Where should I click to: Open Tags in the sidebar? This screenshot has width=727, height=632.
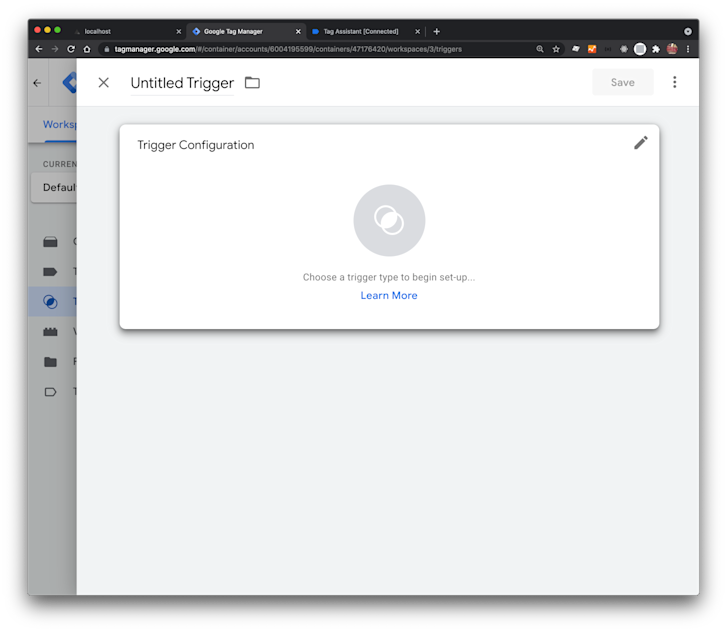tap(53, 272)
